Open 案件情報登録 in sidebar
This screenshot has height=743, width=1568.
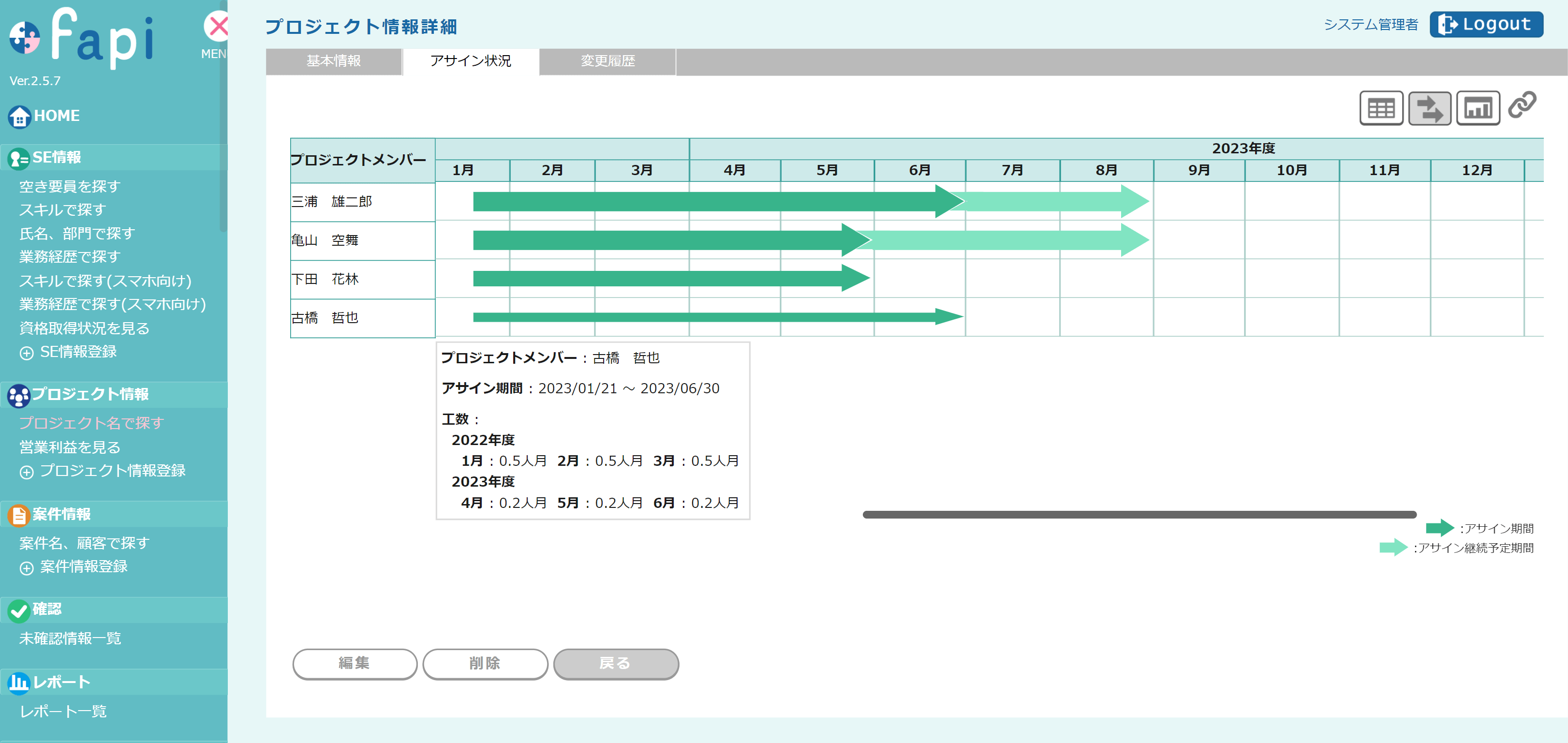click(x=83, y=566)
